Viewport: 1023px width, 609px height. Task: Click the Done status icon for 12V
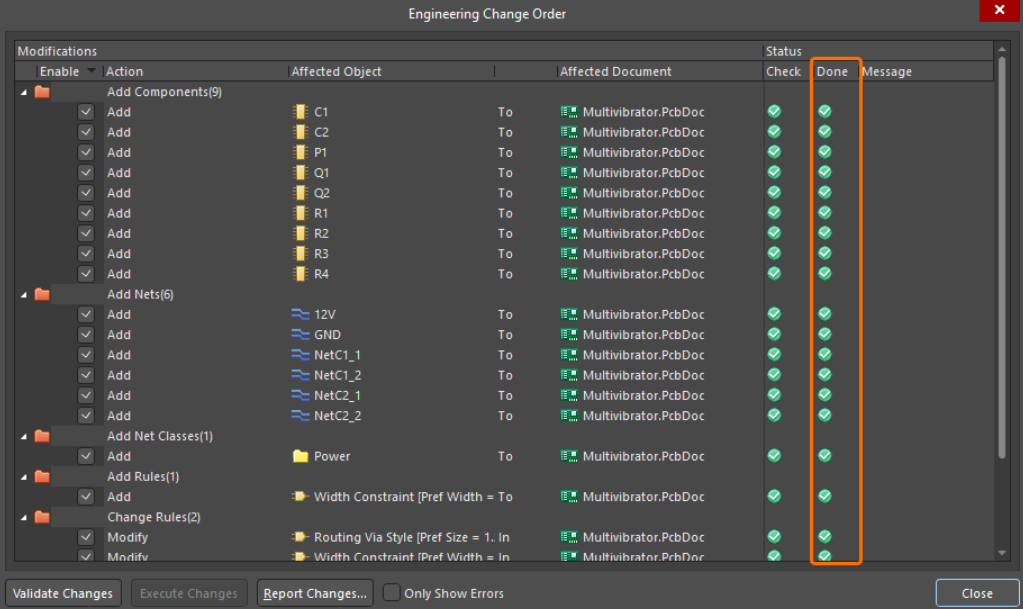pos(825,314)
